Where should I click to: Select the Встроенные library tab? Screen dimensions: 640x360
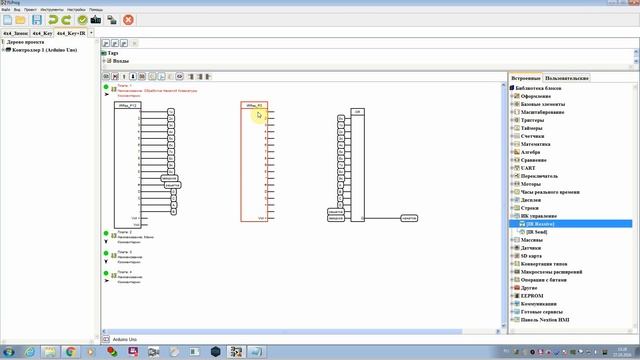526,78
